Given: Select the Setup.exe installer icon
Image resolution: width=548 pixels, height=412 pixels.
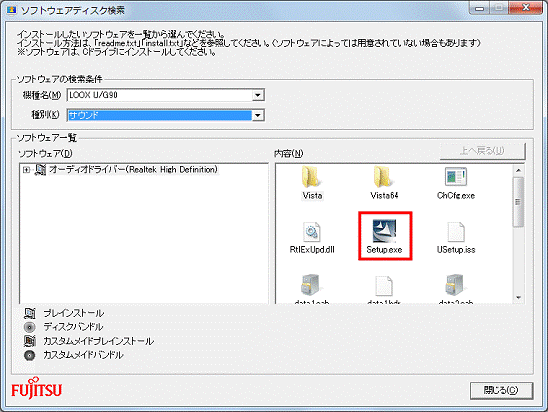Looking at the screenshot, I should click(x=384, y=231).
